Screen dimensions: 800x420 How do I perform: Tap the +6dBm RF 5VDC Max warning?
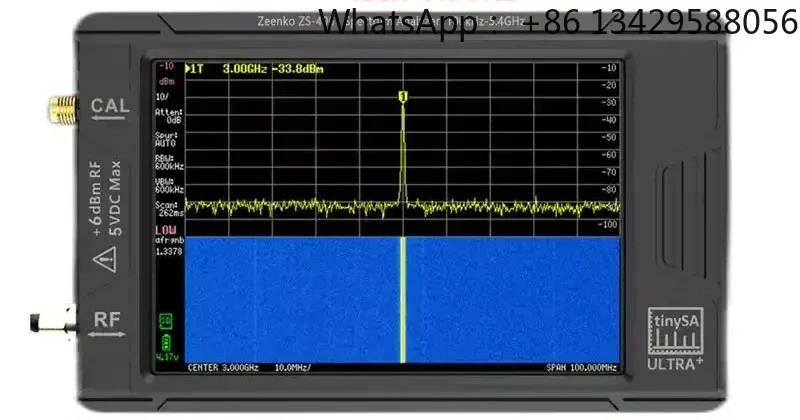click(107, 199)
